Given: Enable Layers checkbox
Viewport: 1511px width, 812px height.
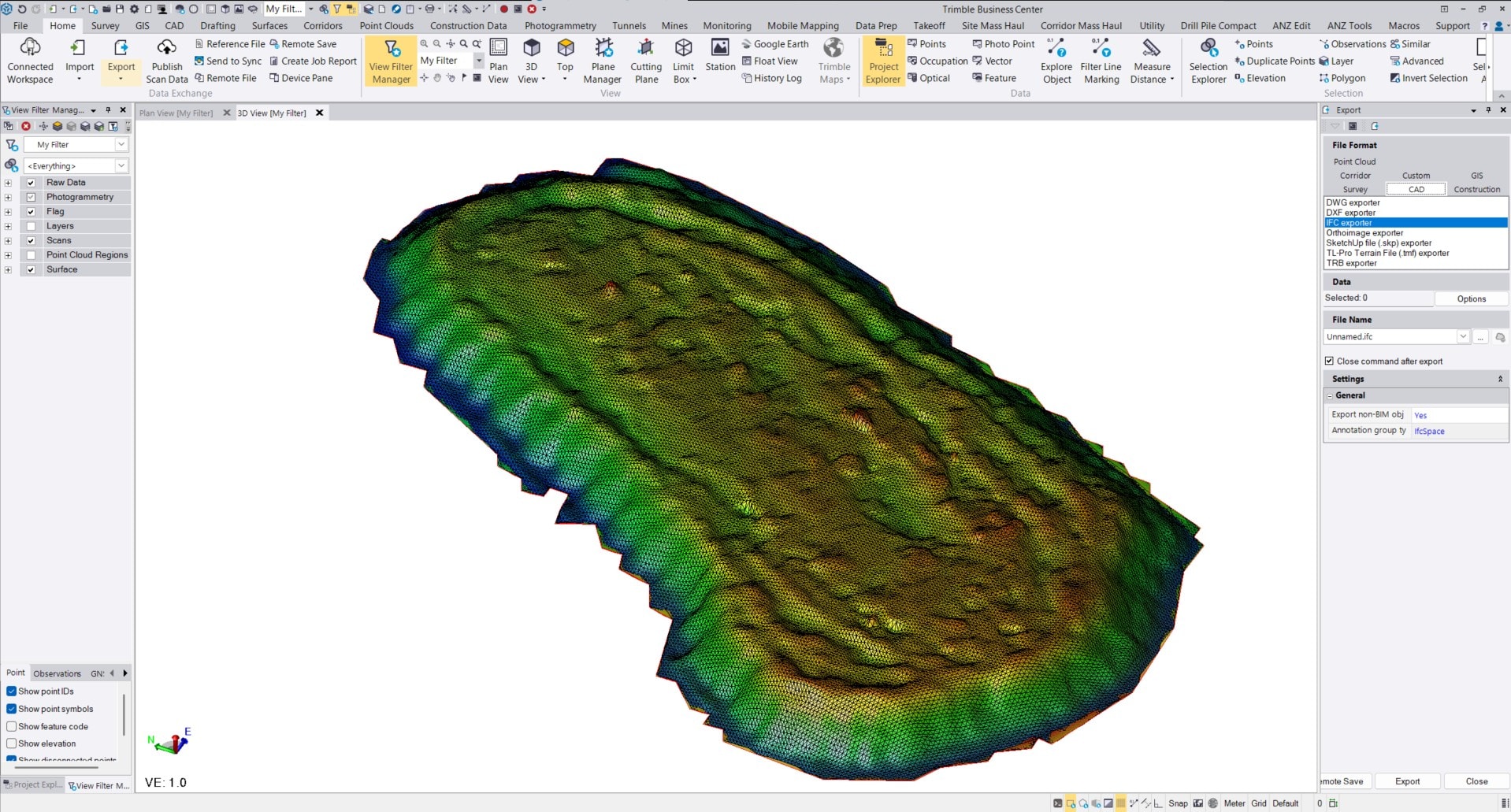Looking at the screenshot, I should (32, 226).
